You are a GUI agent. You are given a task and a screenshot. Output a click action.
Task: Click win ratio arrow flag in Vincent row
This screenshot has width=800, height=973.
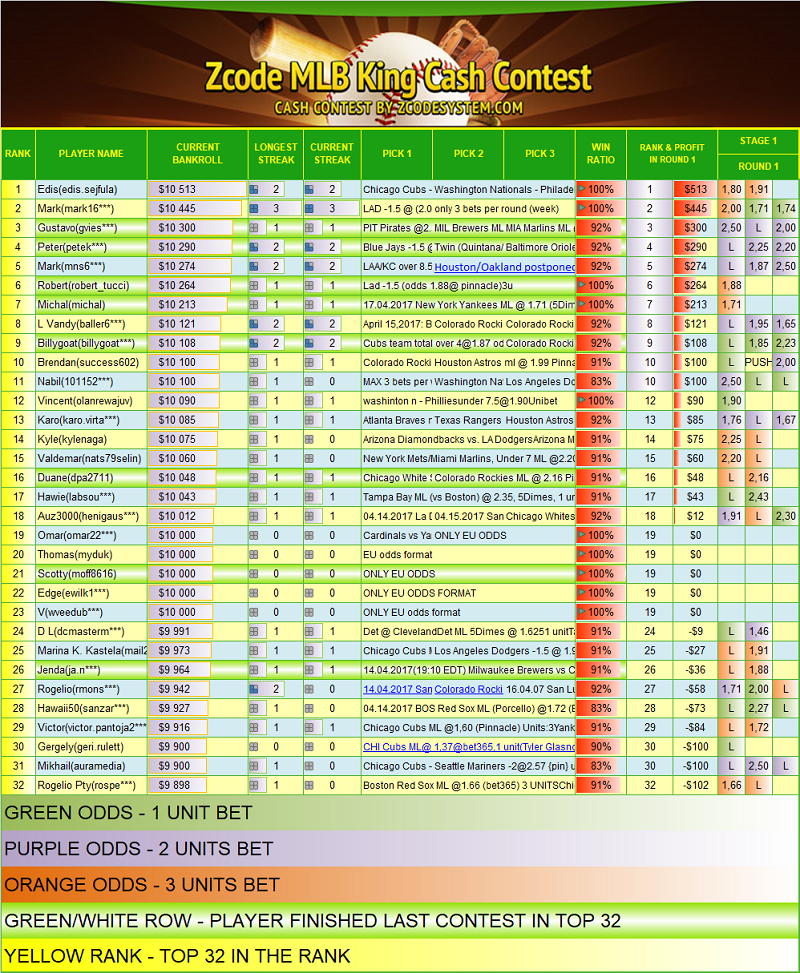pyautogui.click(x=582, y=401)
